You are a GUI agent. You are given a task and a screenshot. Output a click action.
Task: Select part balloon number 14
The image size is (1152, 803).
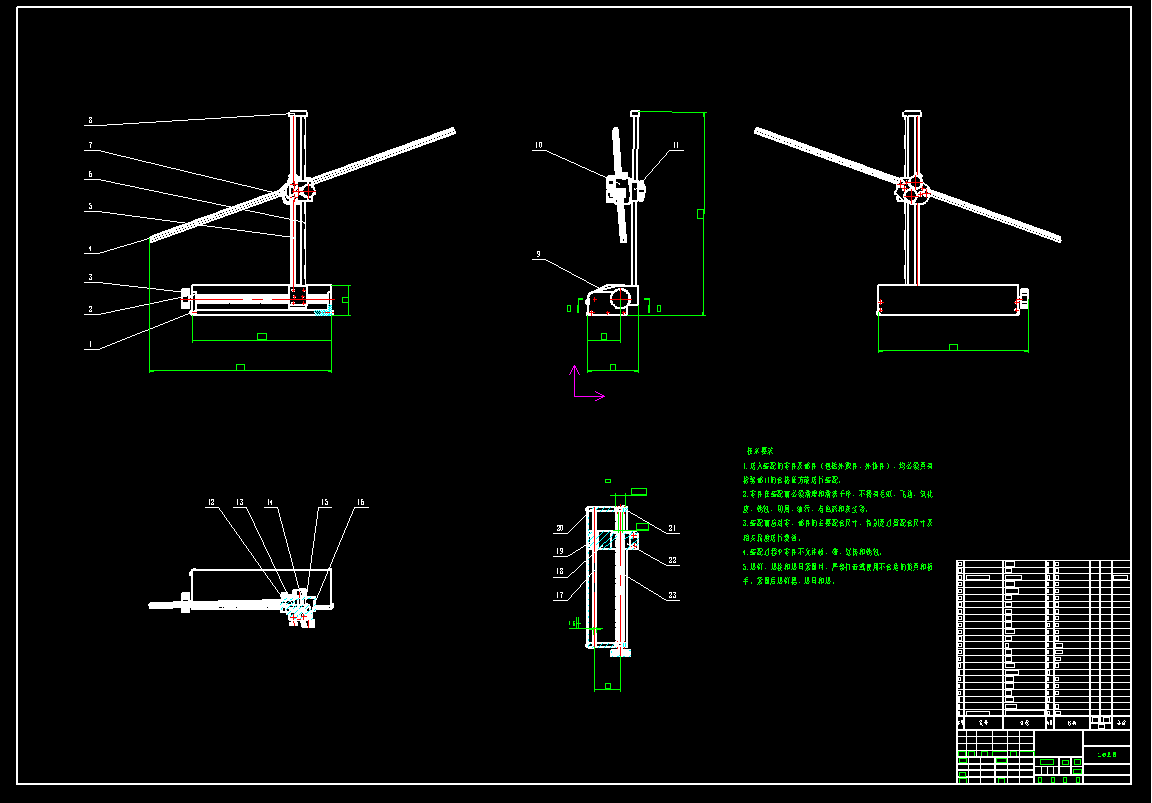point(270,503)
